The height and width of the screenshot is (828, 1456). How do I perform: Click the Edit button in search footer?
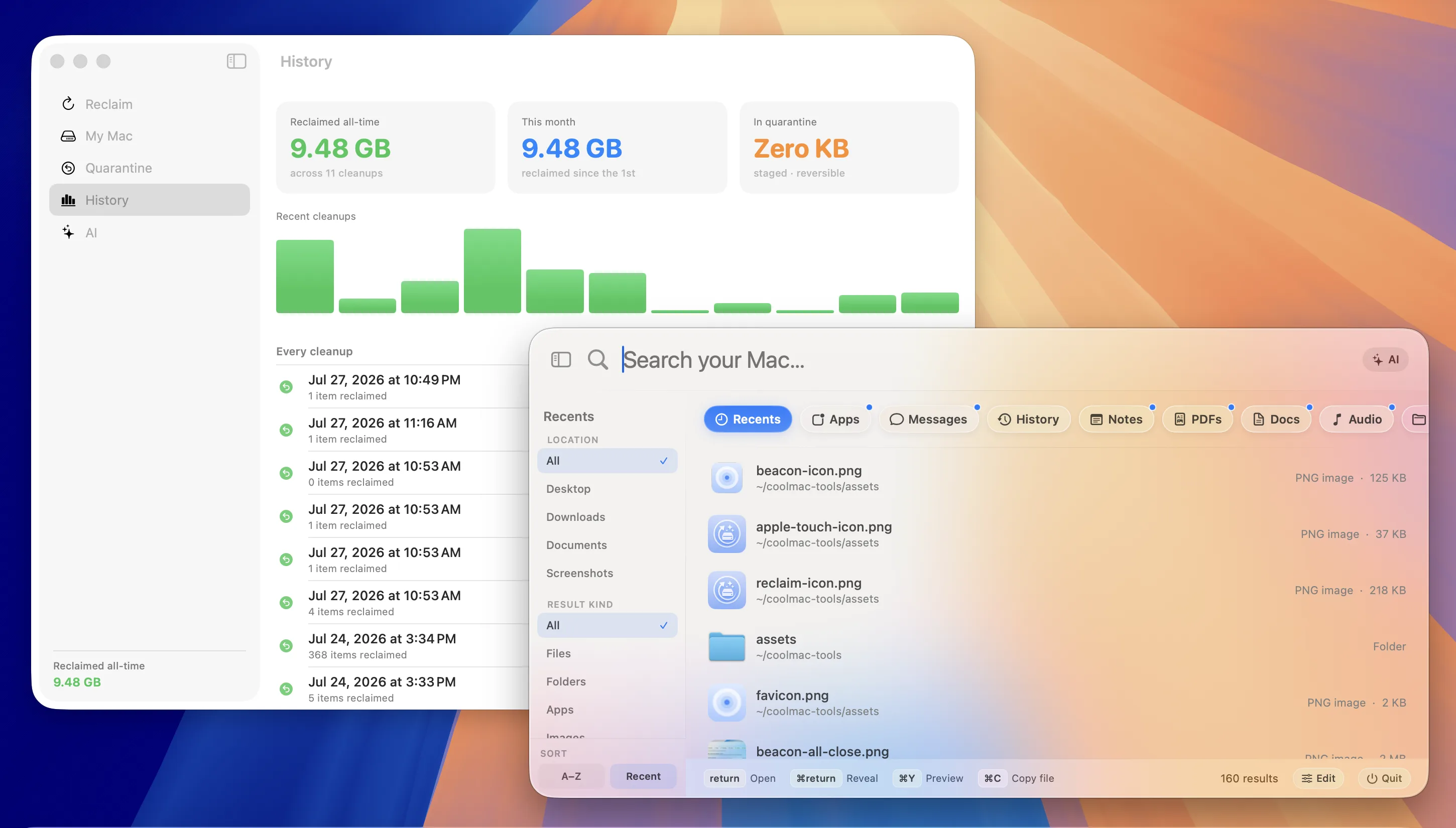point(1318,778)
